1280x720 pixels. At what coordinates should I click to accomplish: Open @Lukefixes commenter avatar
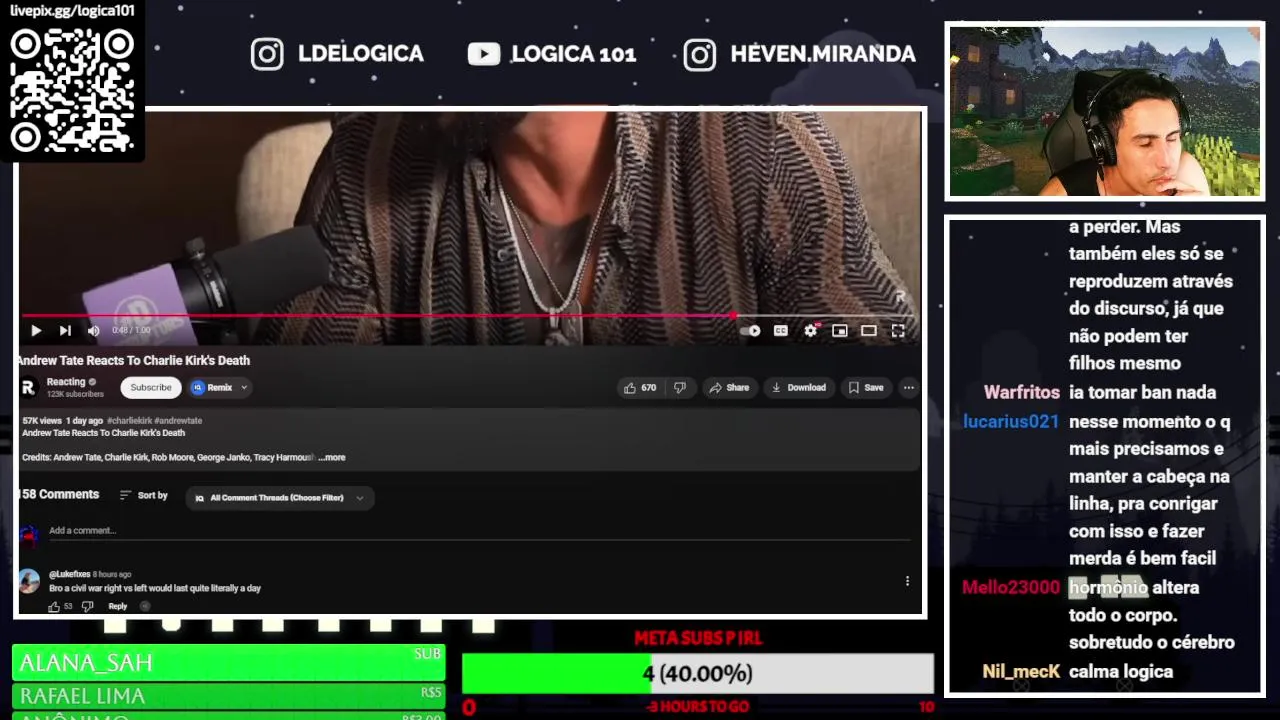point(29,580)
